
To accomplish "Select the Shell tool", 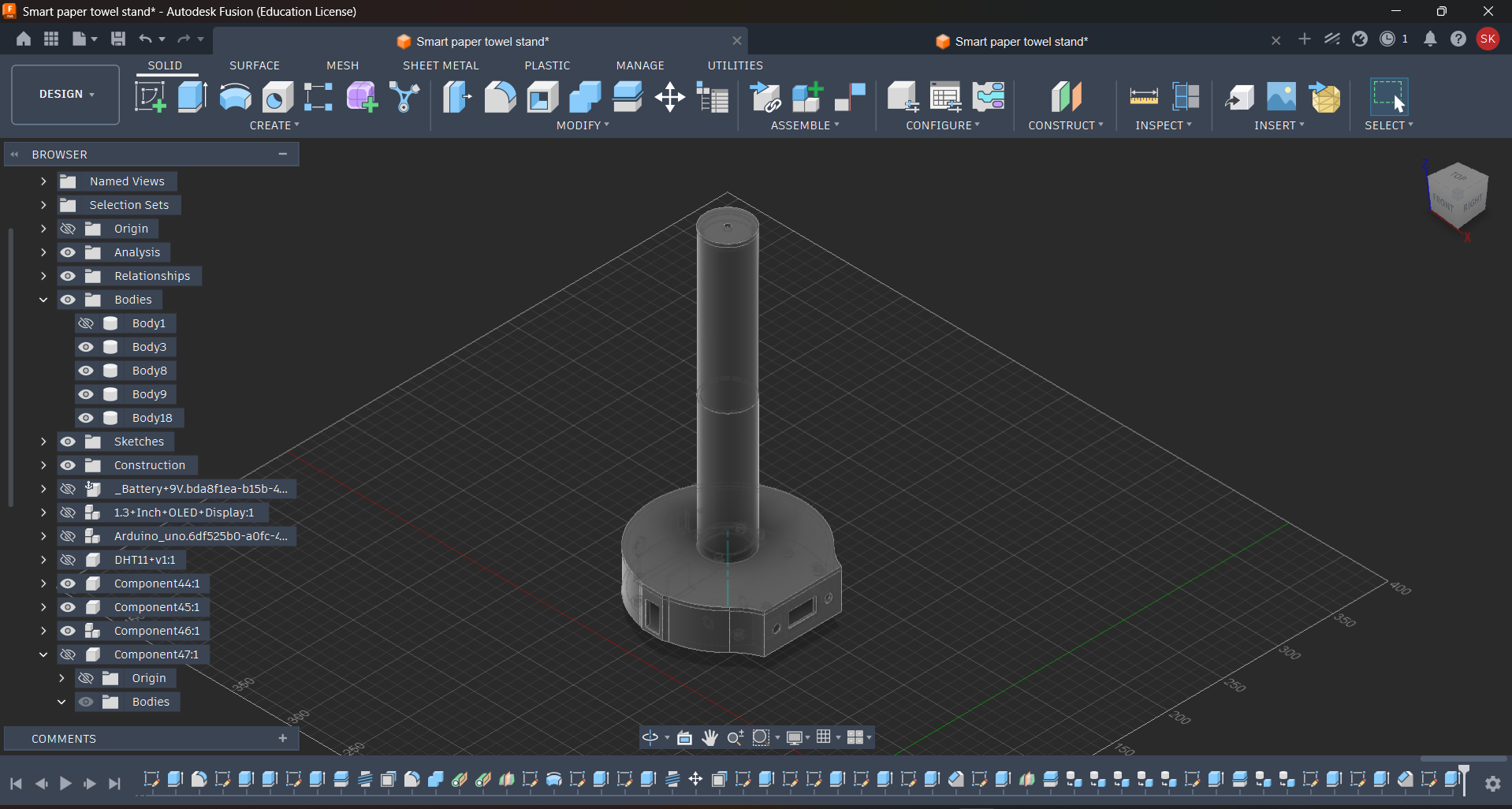I will [x=542, y=97].
